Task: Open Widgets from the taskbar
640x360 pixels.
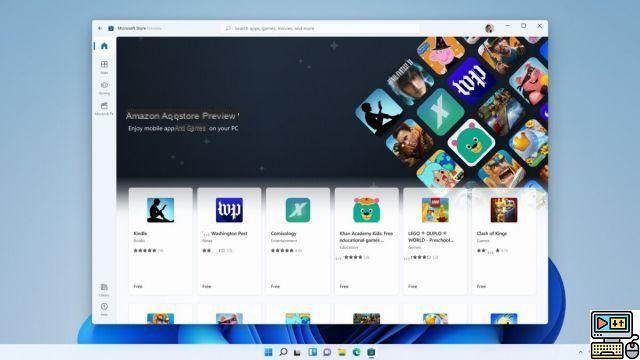Action: point(312,352)
